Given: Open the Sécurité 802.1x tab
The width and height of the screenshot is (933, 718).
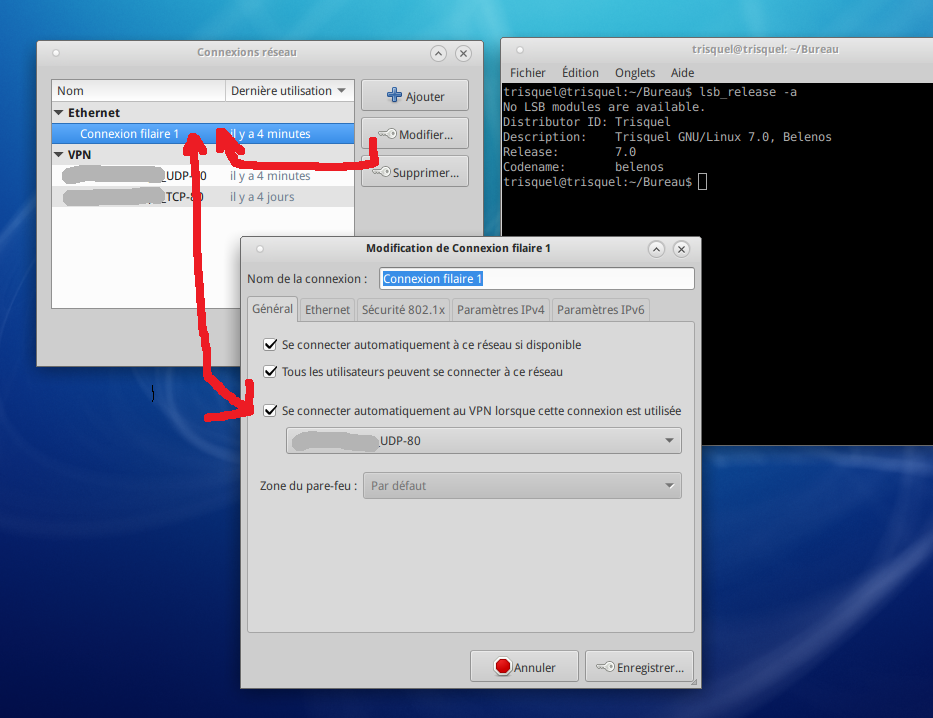Looking at the screenshot, I should pos(403,310).
